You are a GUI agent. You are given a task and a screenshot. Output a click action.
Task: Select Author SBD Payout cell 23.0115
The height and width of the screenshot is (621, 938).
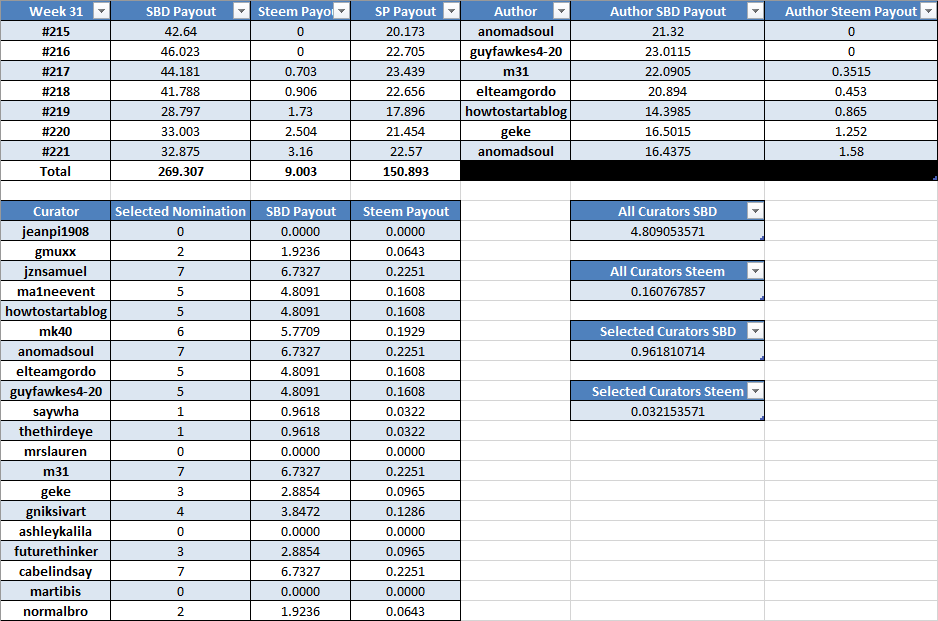tap(668, 51)
